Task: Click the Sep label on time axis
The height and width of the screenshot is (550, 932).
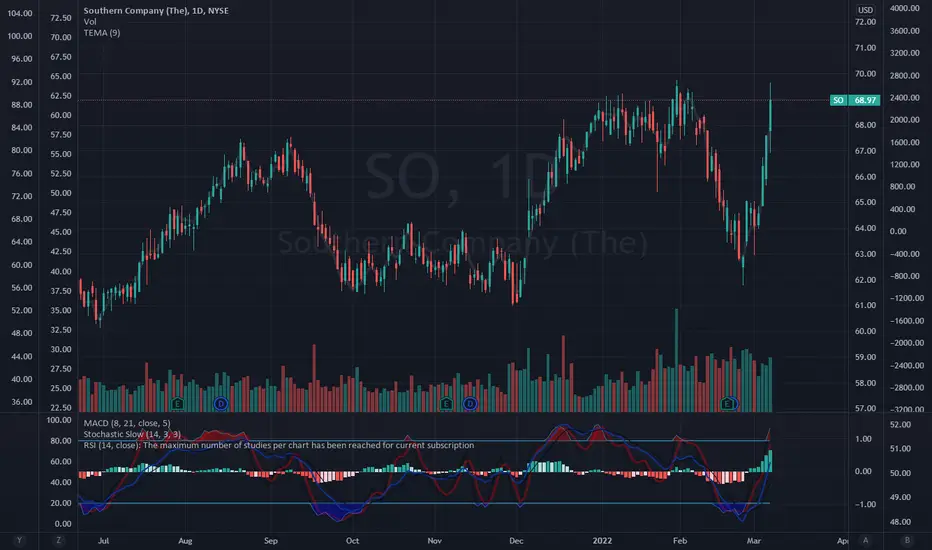Action: [x=270, y=540]
